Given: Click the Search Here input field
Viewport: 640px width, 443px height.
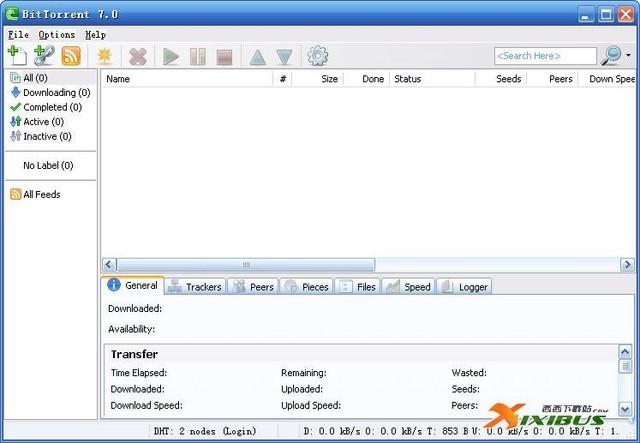Looking at the screenshot, I should click(x=545, y=56).
